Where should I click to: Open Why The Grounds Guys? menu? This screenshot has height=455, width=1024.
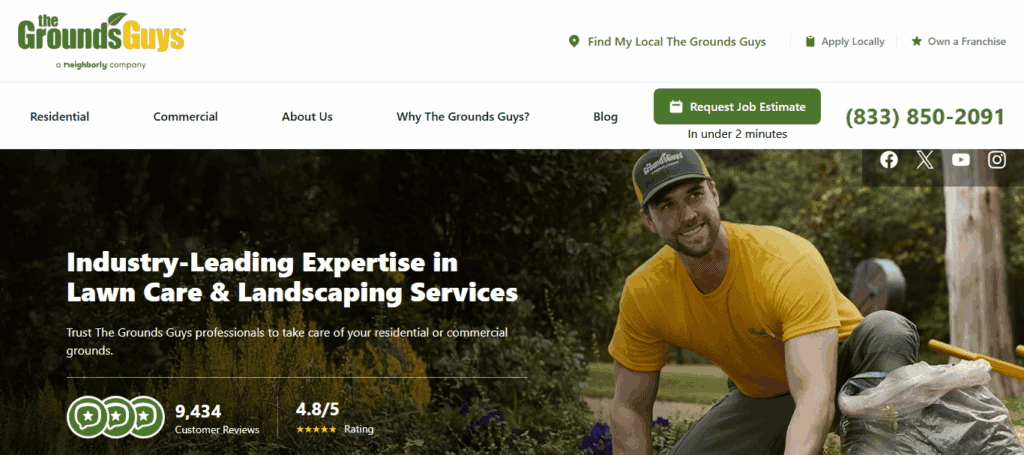click(463, 117)
